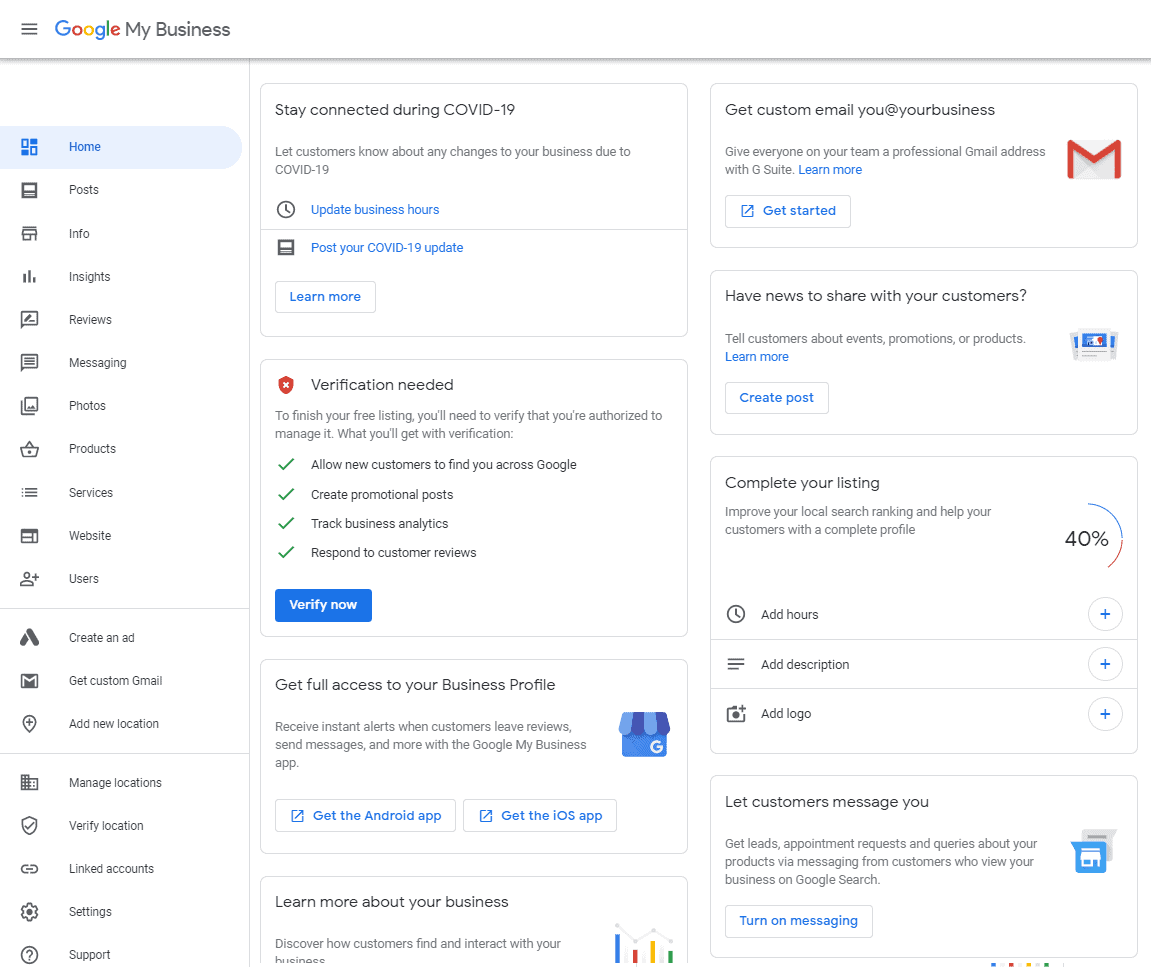
Task: Open Posts in the navigation menu
Action: coord(84,190)
